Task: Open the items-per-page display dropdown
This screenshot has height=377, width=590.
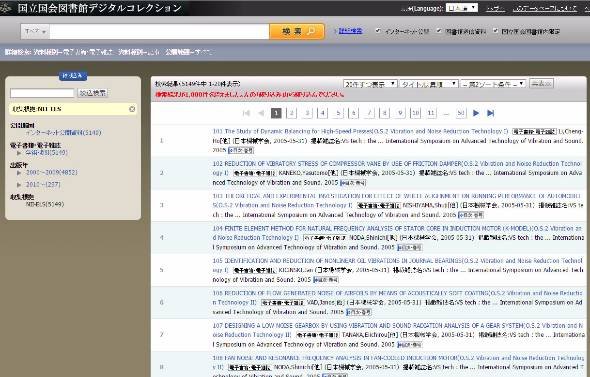Action: pos(370,84)
